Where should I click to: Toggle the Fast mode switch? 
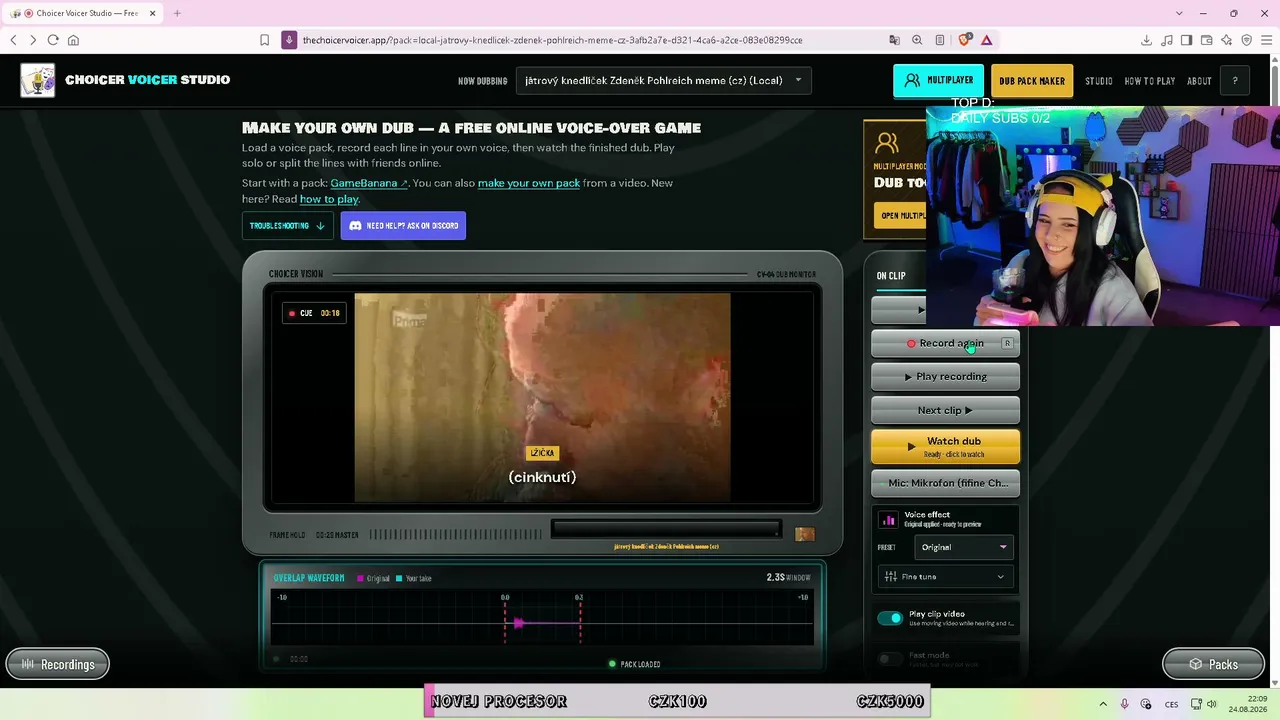click(889, 659)
